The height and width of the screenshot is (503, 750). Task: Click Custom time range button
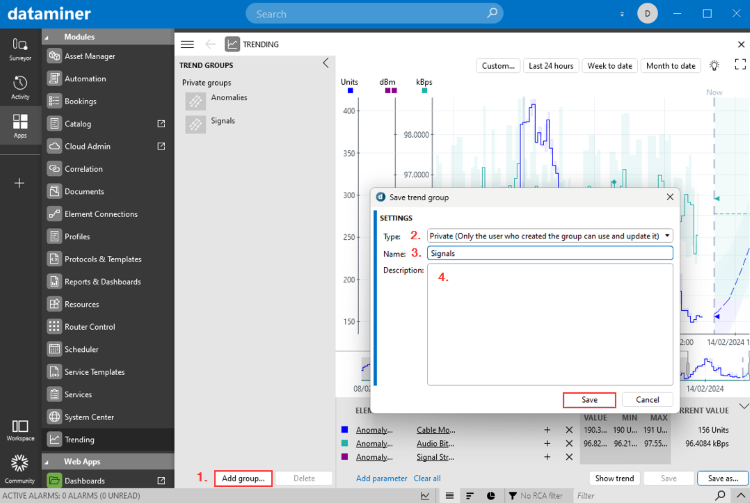(x=498, y=66)
